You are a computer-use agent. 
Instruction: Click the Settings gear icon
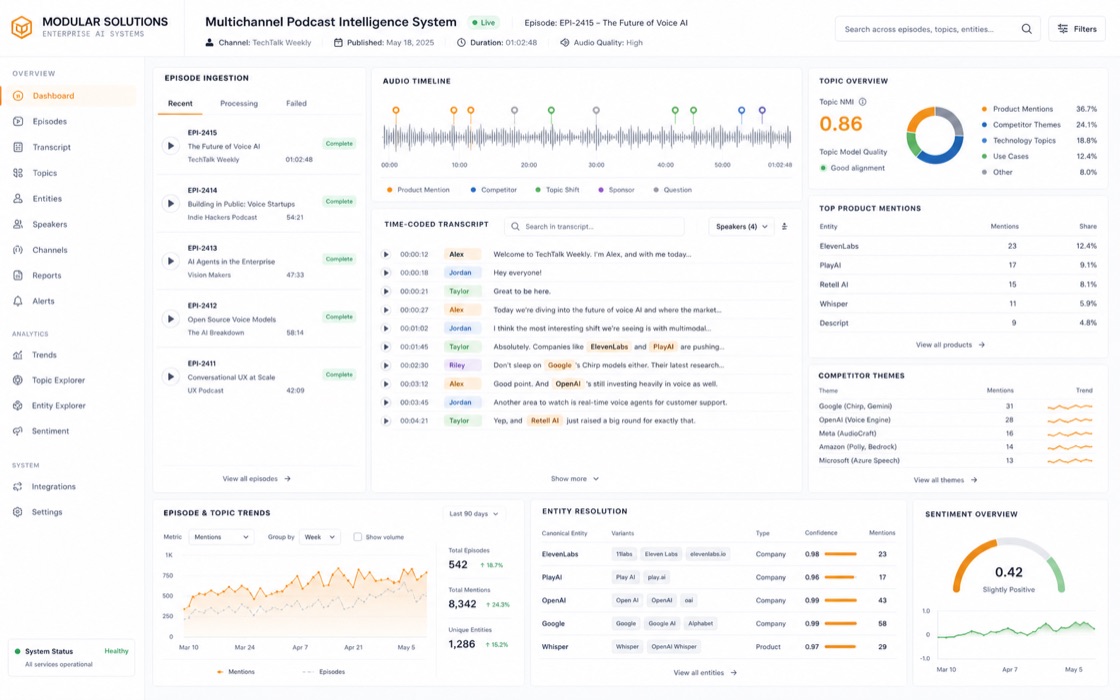18,512
